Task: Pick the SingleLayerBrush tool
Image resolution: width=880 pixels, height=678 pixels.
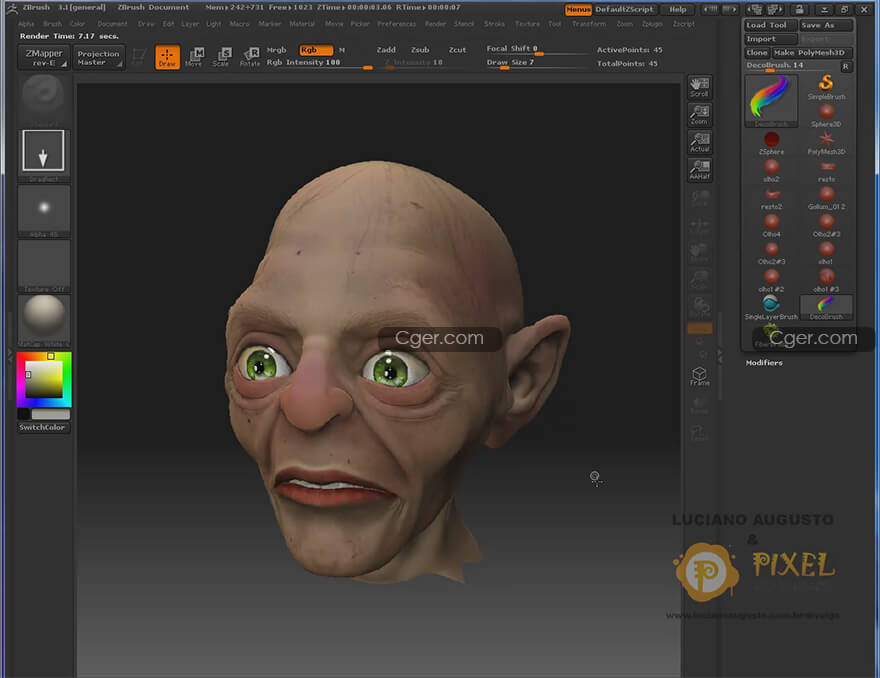Action: pyautogui.click(x=772, y=308)
